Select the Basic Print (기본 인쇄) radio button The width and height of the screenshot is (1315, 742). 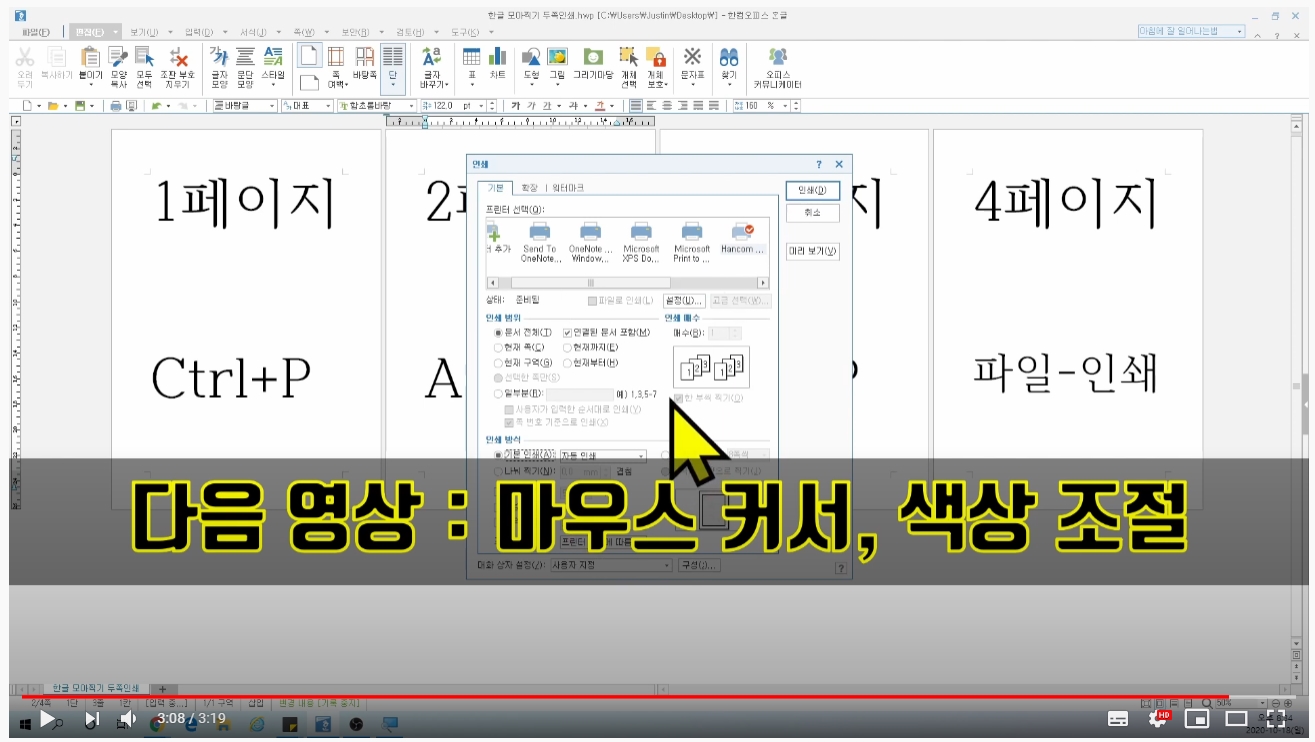click(x=498, y=455)
